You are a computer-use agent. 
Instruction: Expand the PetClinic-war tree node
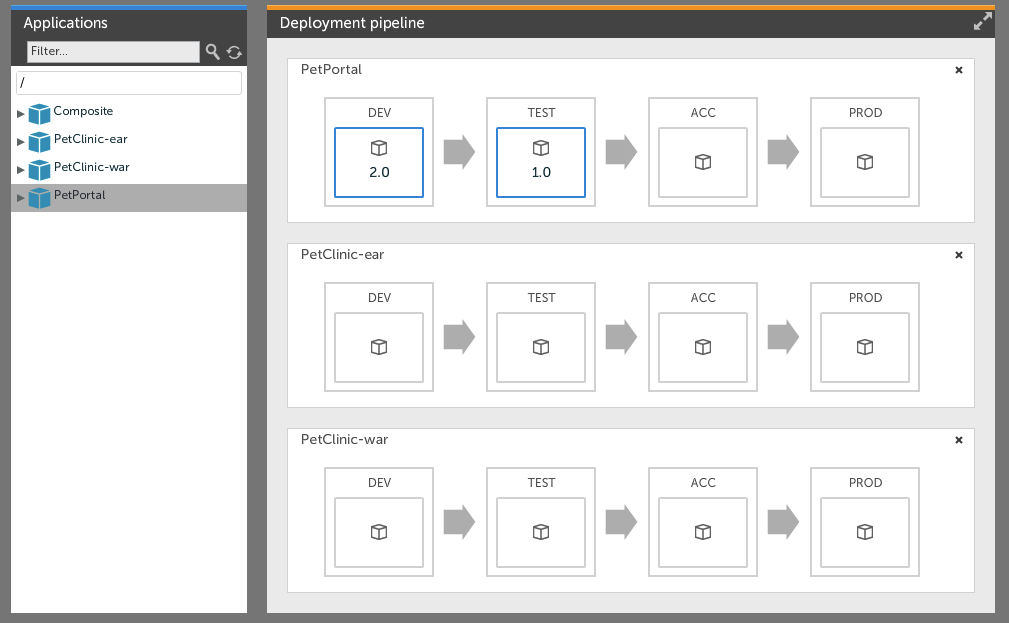point(21,170)
